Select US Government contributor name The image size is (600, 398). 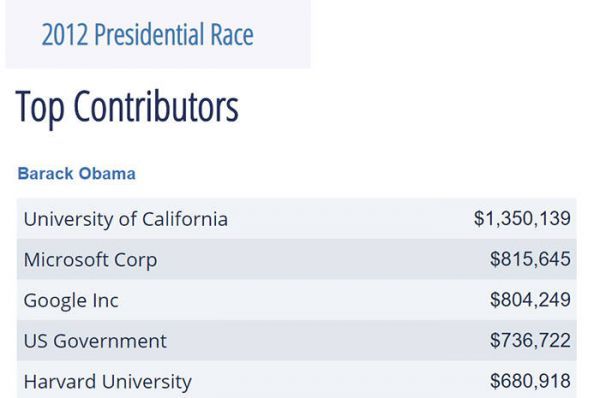pyautogui.click(x=95, y=341)
